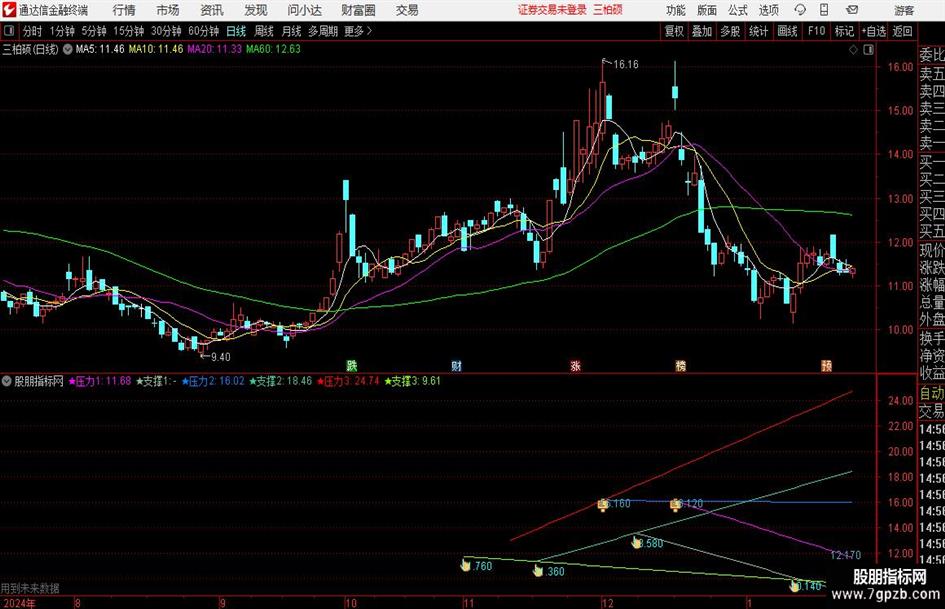Expand MA settings arrow beside 三柏硕(日线)
The width and height of the screenshot is (945, 609).
[x=68, y=49]
